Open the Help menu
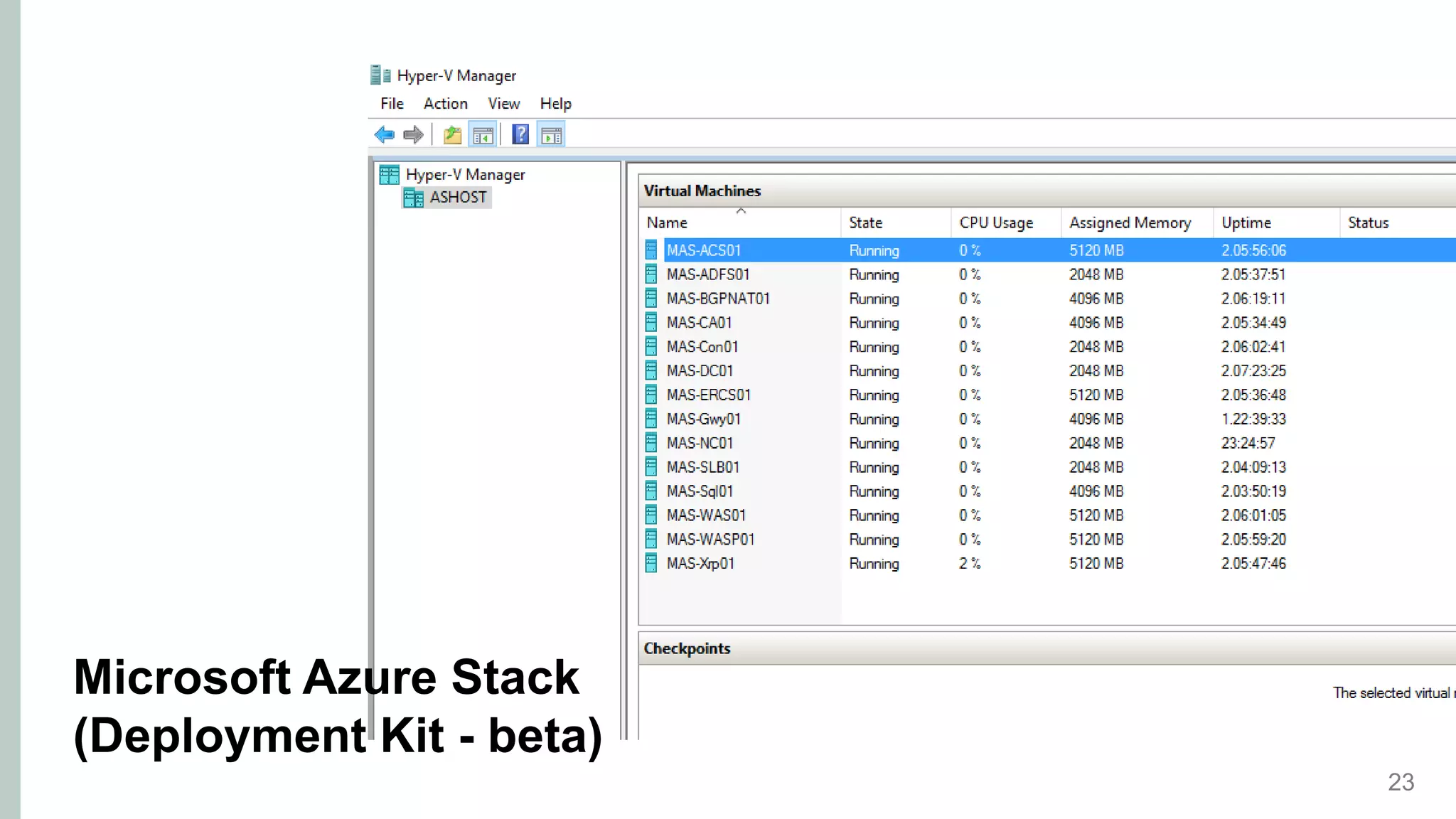This screenshot has width=1456, height=819. point(555,104)
